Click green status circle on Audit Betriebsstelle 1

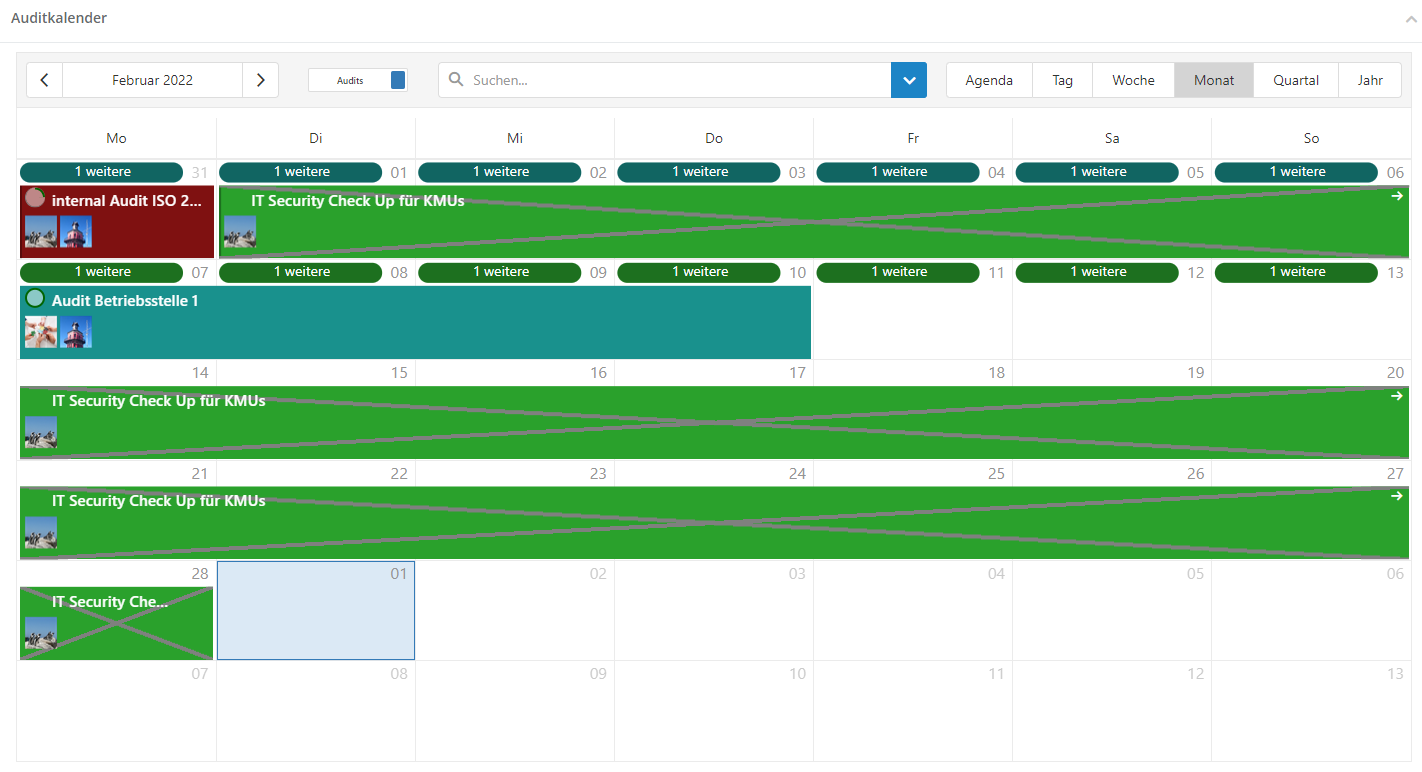point(36,299)
